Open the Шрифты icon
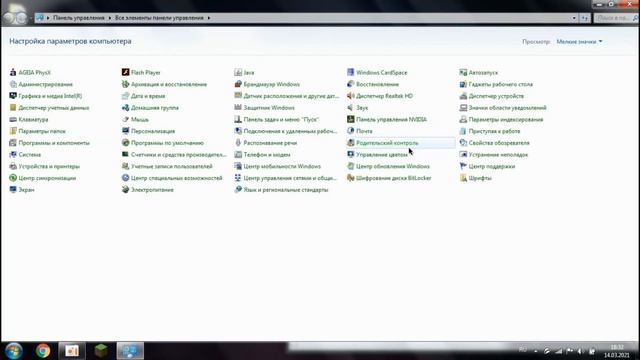Screen dimensions: 640x360 tap(463, 178)
